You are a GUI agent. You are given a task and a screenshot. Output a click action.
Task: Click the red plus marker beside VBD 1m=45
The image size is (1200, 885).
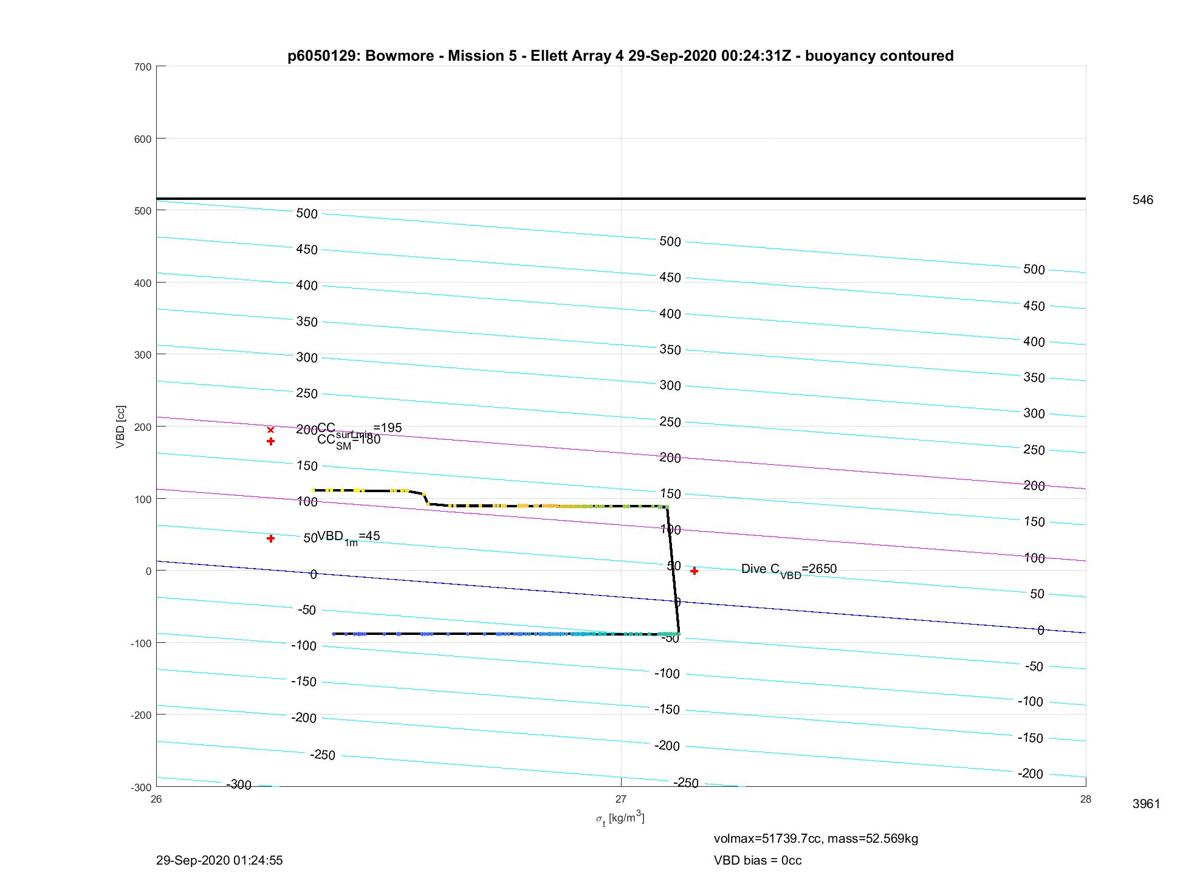[x=271, y=539]
